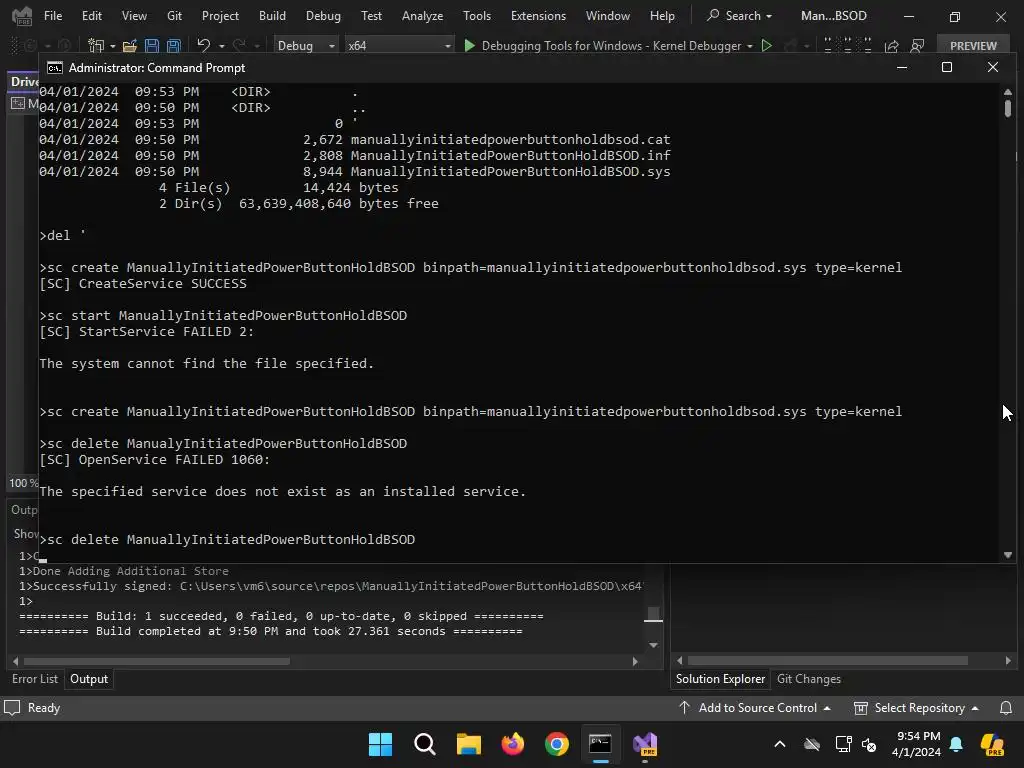Open the Edit menu

pos(91,16)
